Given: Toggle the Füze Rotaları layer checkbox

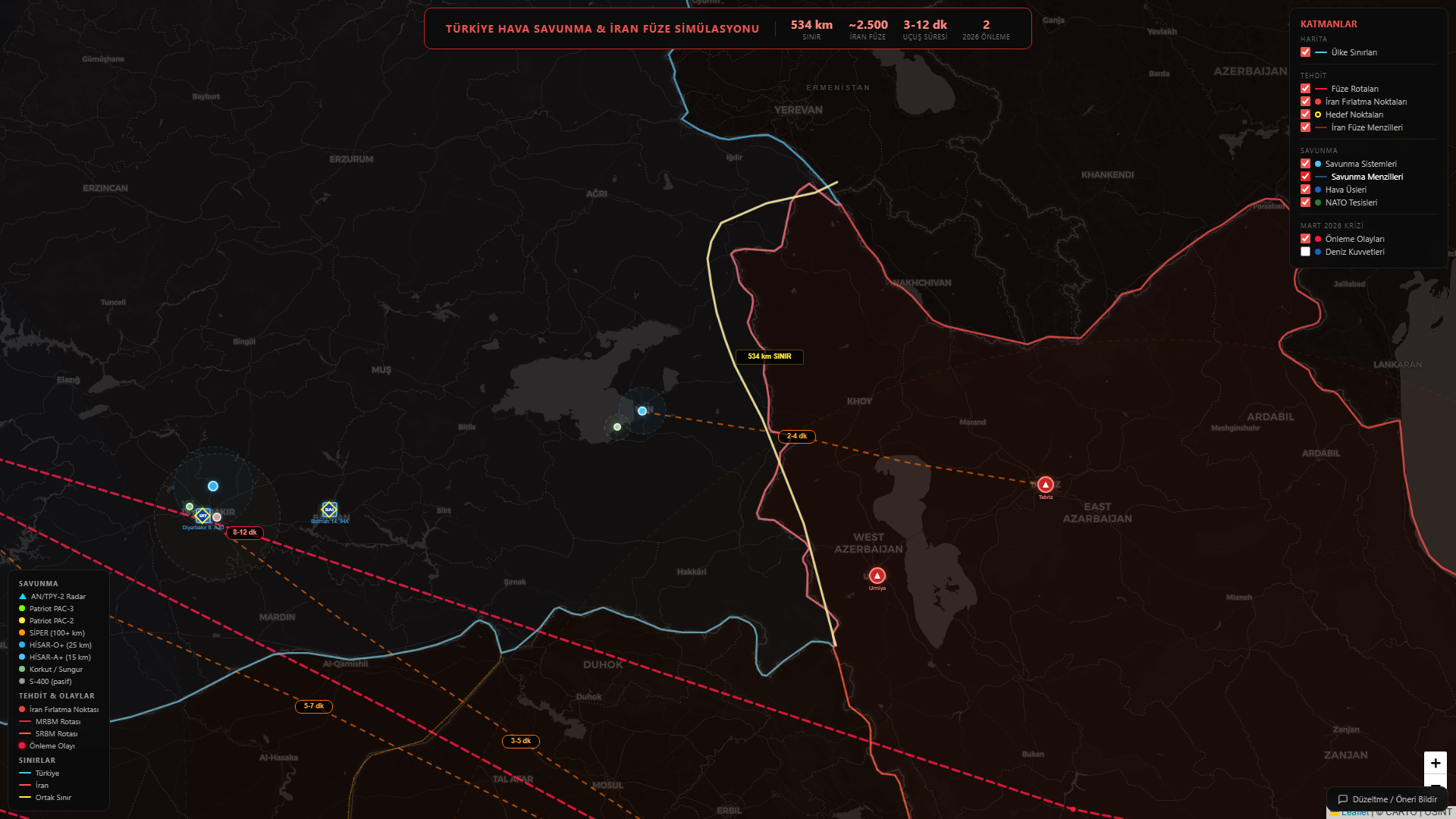Looking at the screenshot, I should click(x=1305, y=89).
